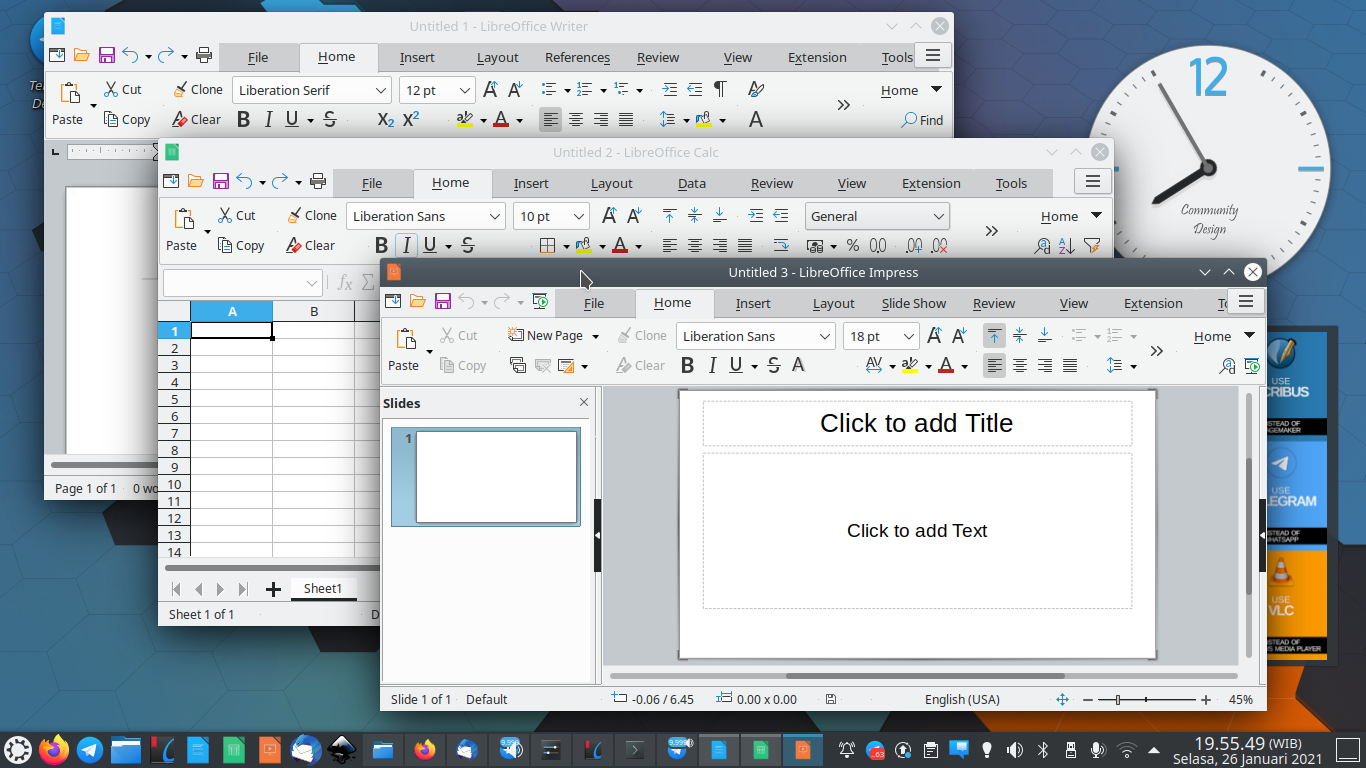Click the New Page button in Impress
This screenshot has height=768, width=1366.
tap(545, 336)
